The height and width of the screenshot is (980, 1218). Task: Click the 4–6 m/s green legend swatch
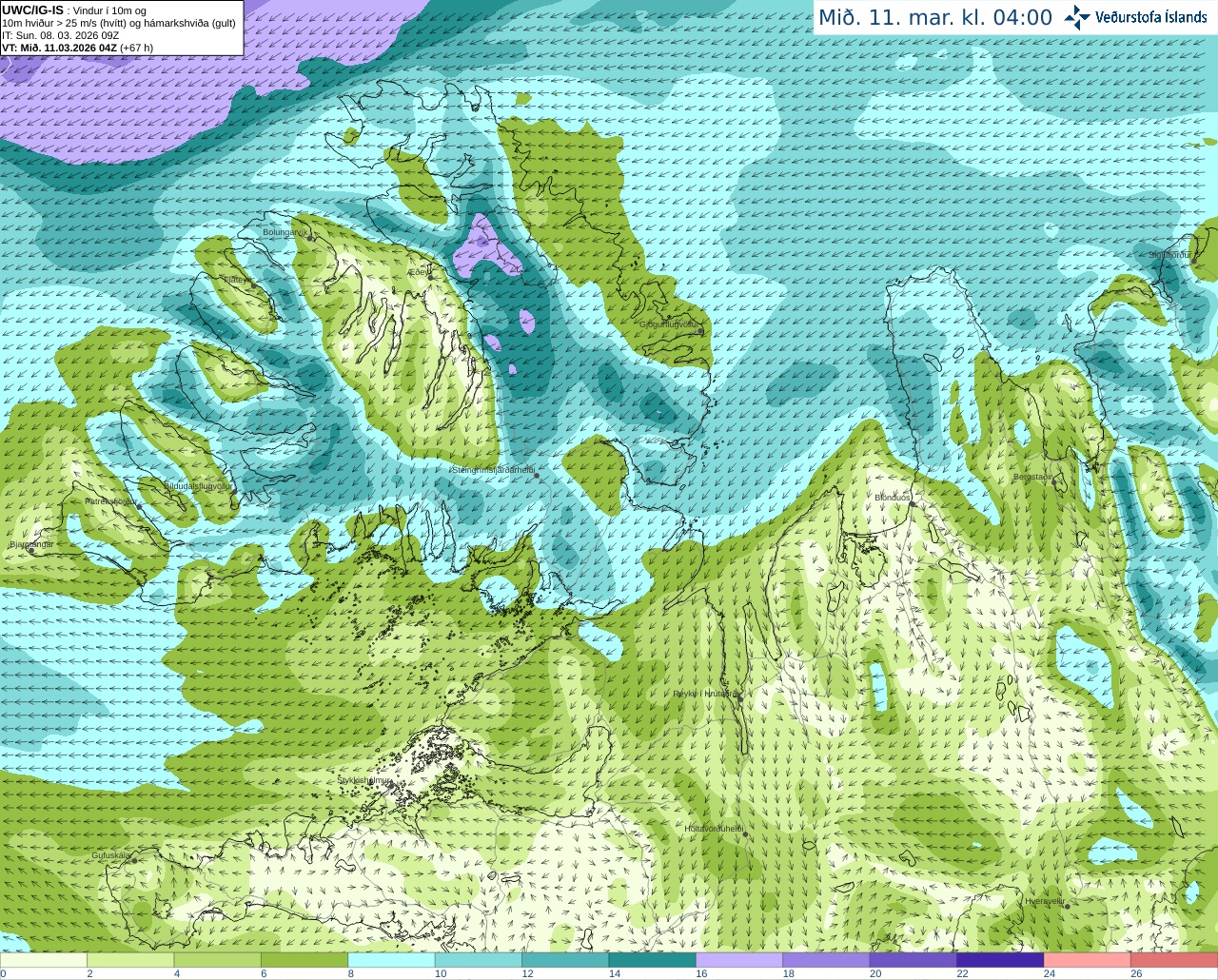[218, 960]
